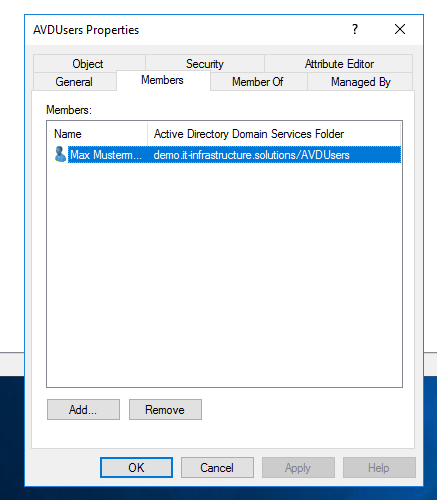The image size is (437, 500).
Task: Open the Security tab
Action: (205, 64)
